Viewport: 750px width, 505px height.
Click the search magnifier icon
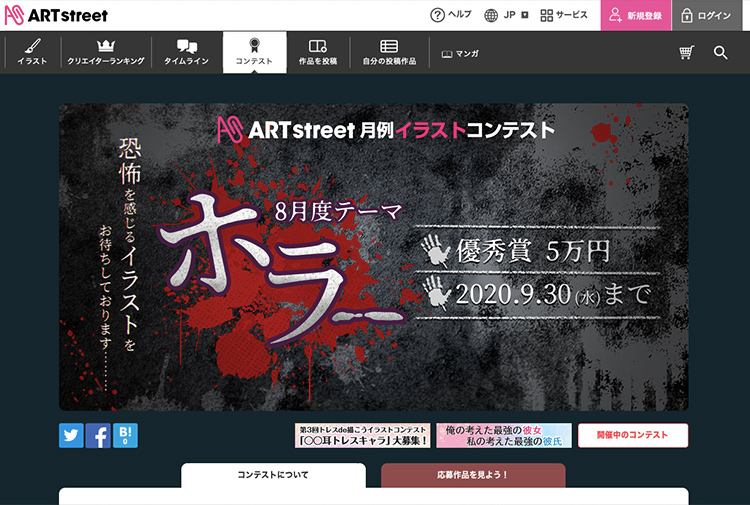[x=720, y=53]
